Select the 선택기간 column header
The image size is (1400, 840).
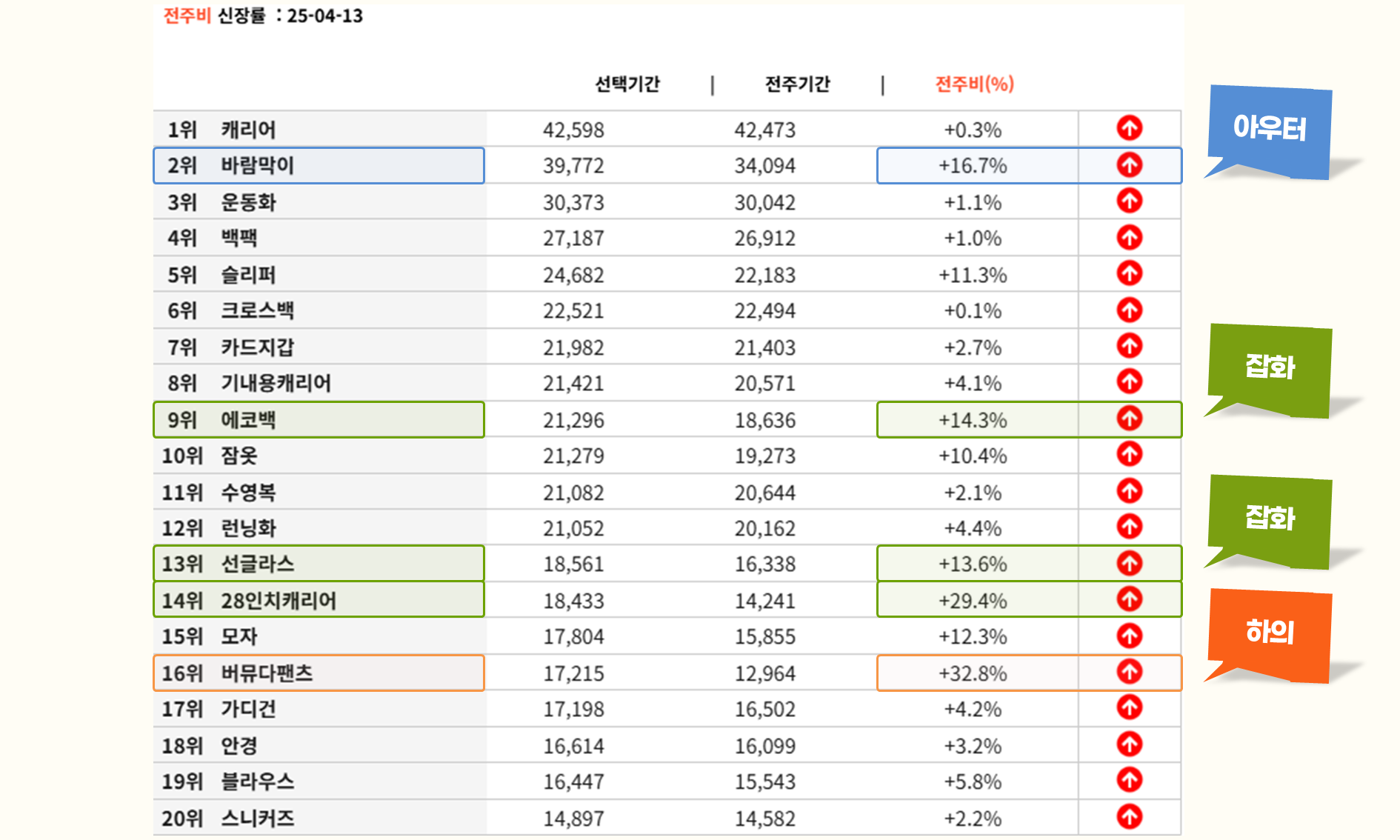tap(627, 84)
